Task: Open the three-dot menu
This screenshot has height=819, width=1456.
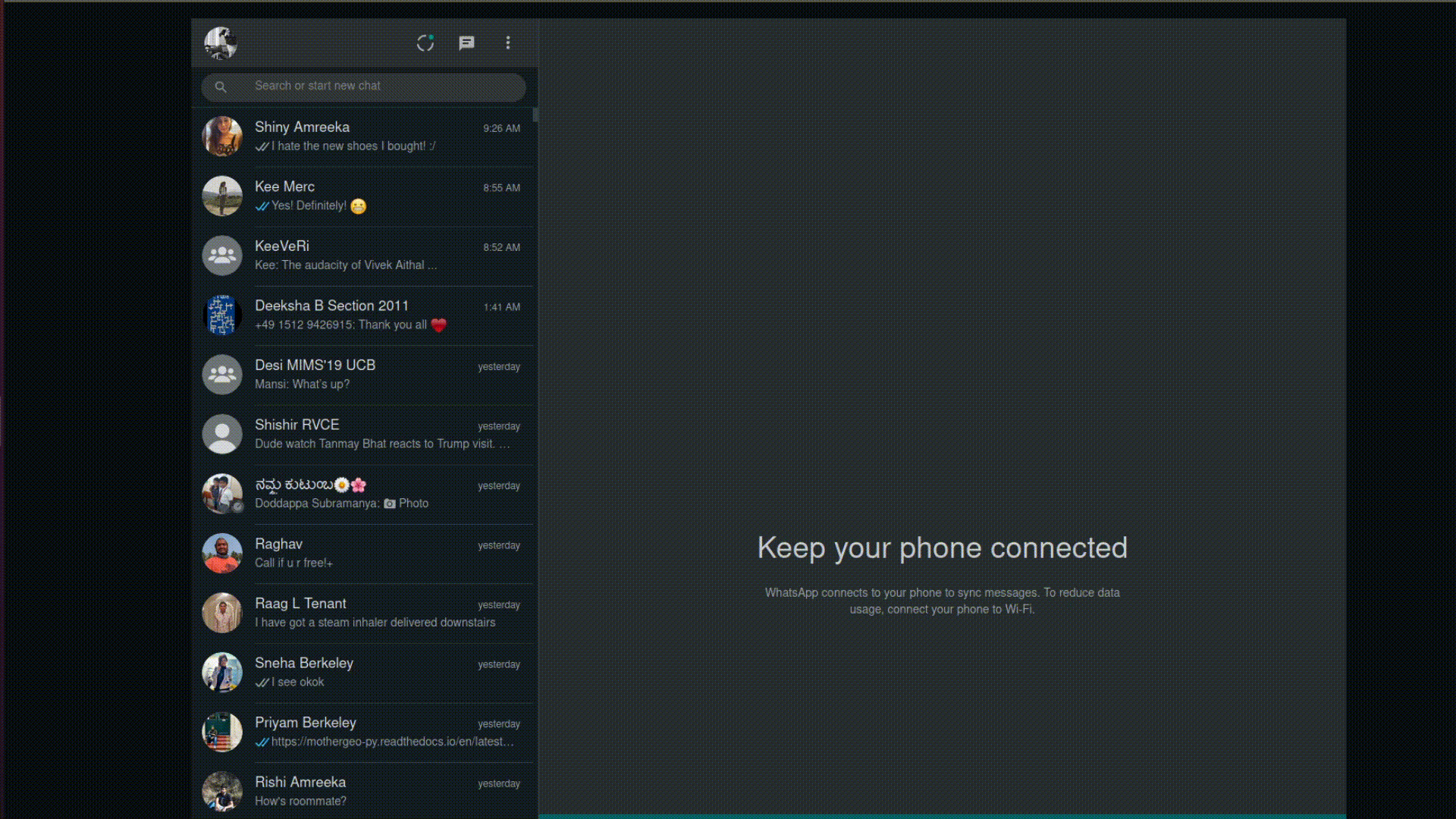Action: coord(508,43)
